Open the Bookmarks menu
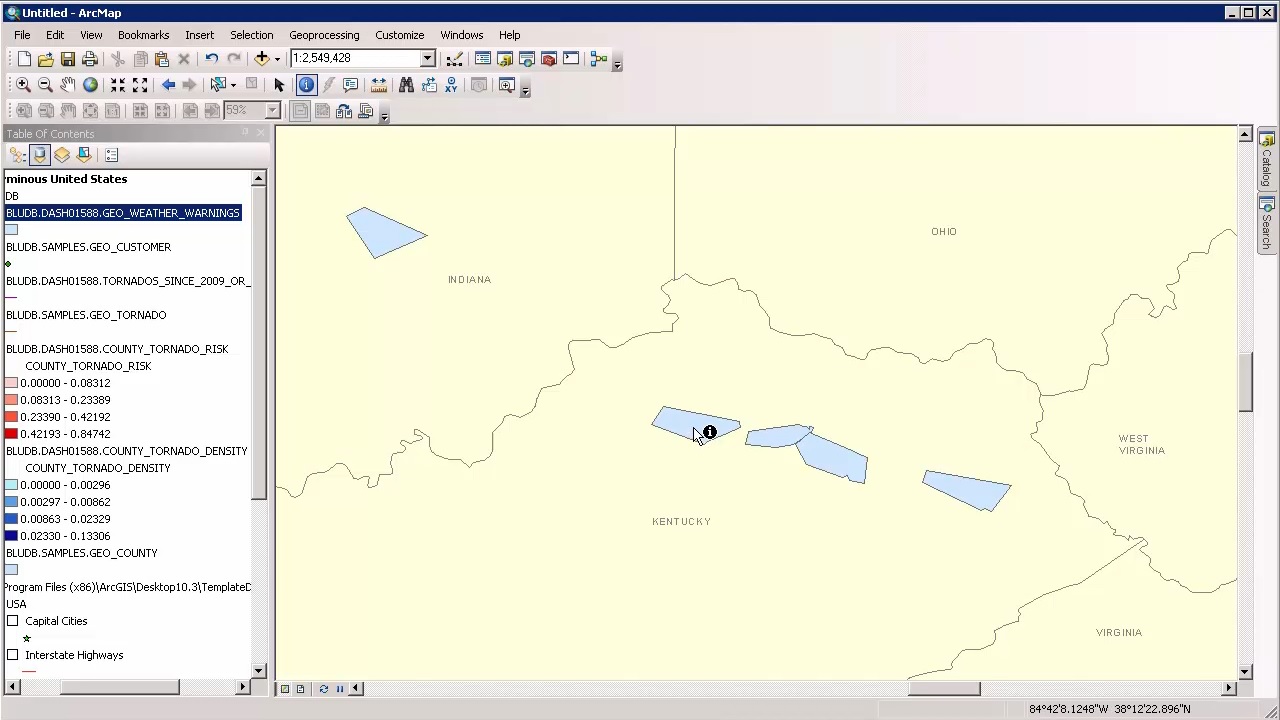Screen dimensions: 1280x720 coord(143,35)
